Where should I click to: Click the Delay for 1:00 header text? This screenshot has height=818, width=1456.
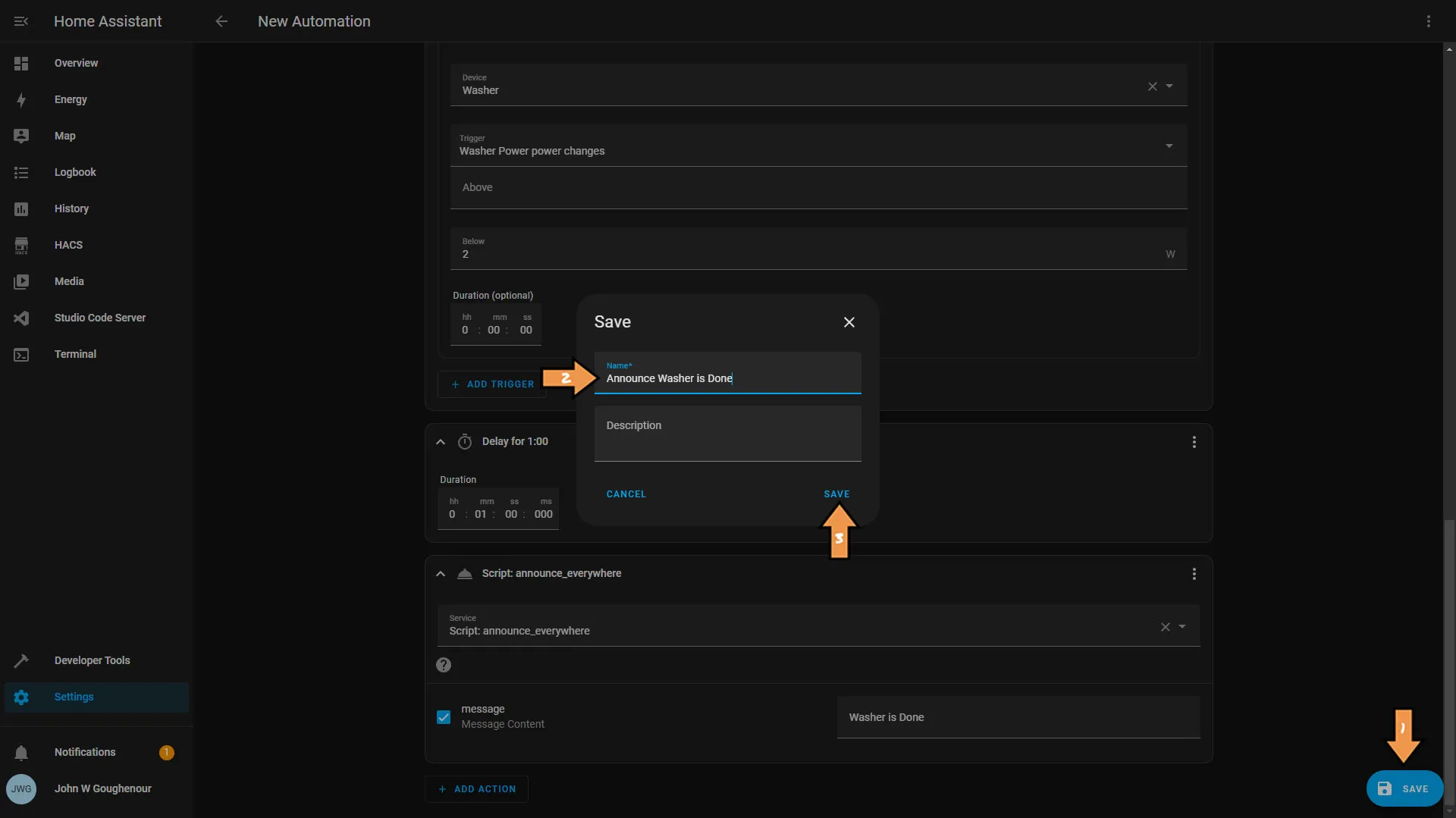tap(515, 442)
